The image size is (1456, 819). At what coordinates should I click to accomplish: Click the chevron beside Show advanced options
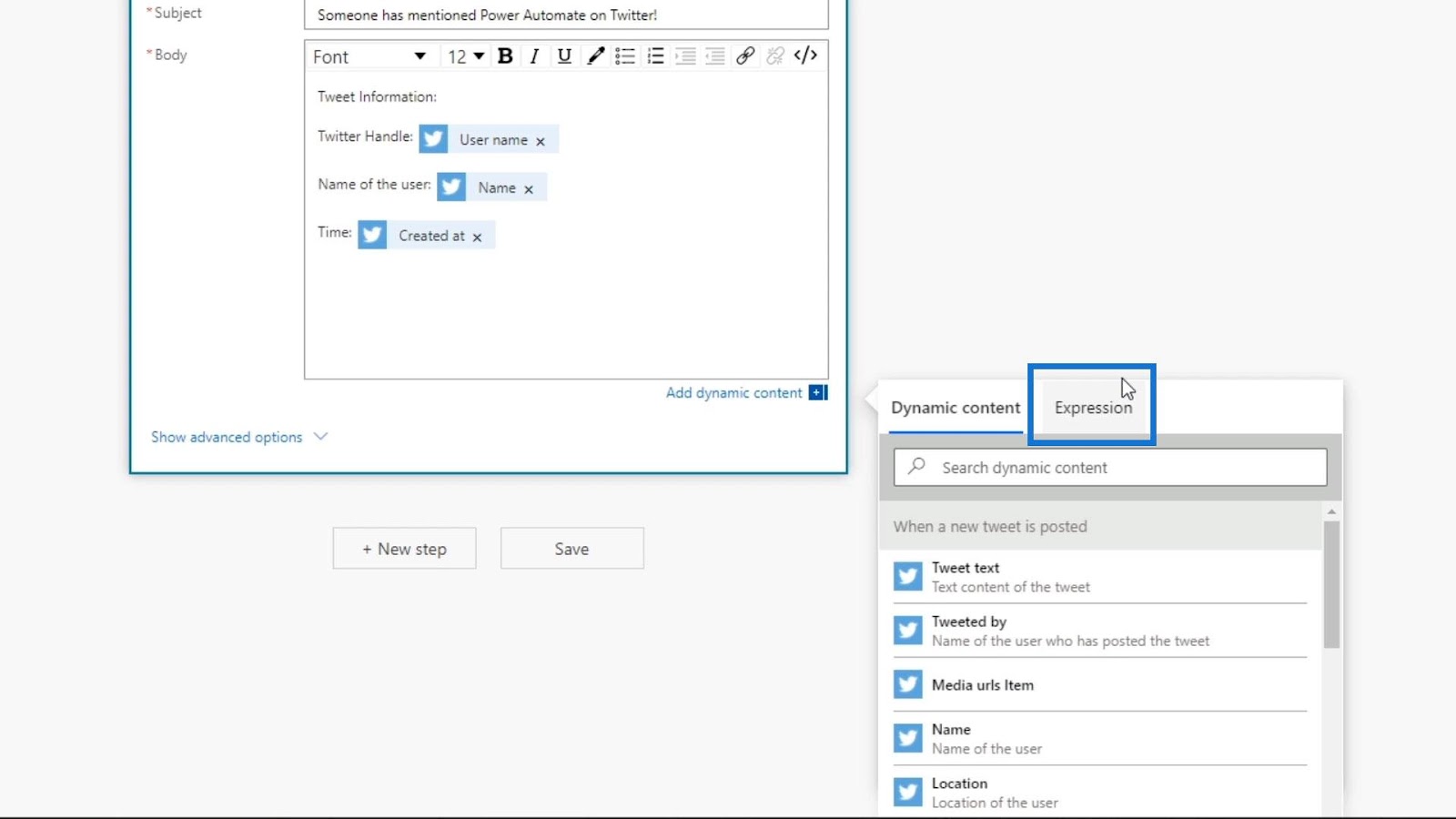(x=320, y=436)
